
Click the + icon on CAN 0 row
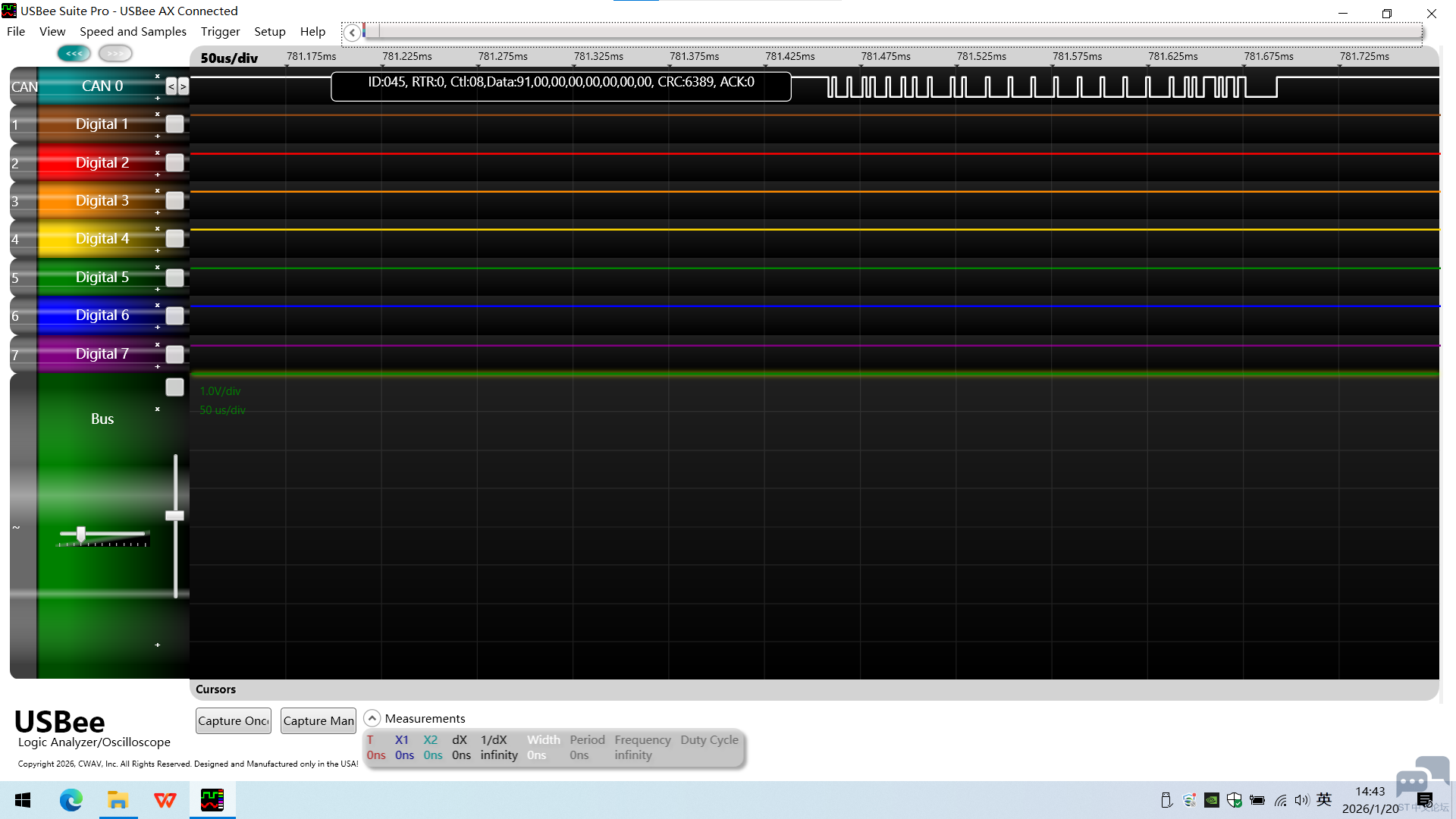[158, 99]
